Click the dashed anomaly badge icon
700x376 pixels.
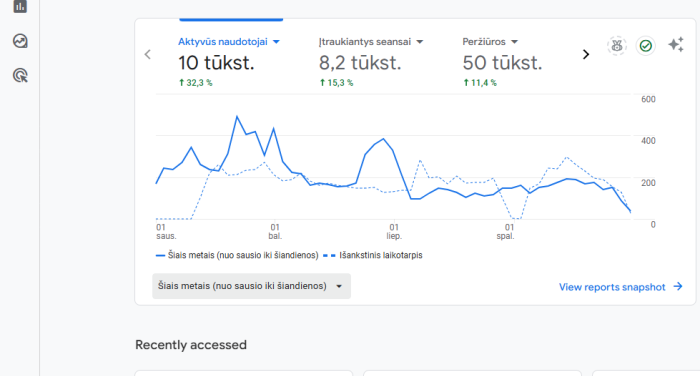tap(617, 46)
